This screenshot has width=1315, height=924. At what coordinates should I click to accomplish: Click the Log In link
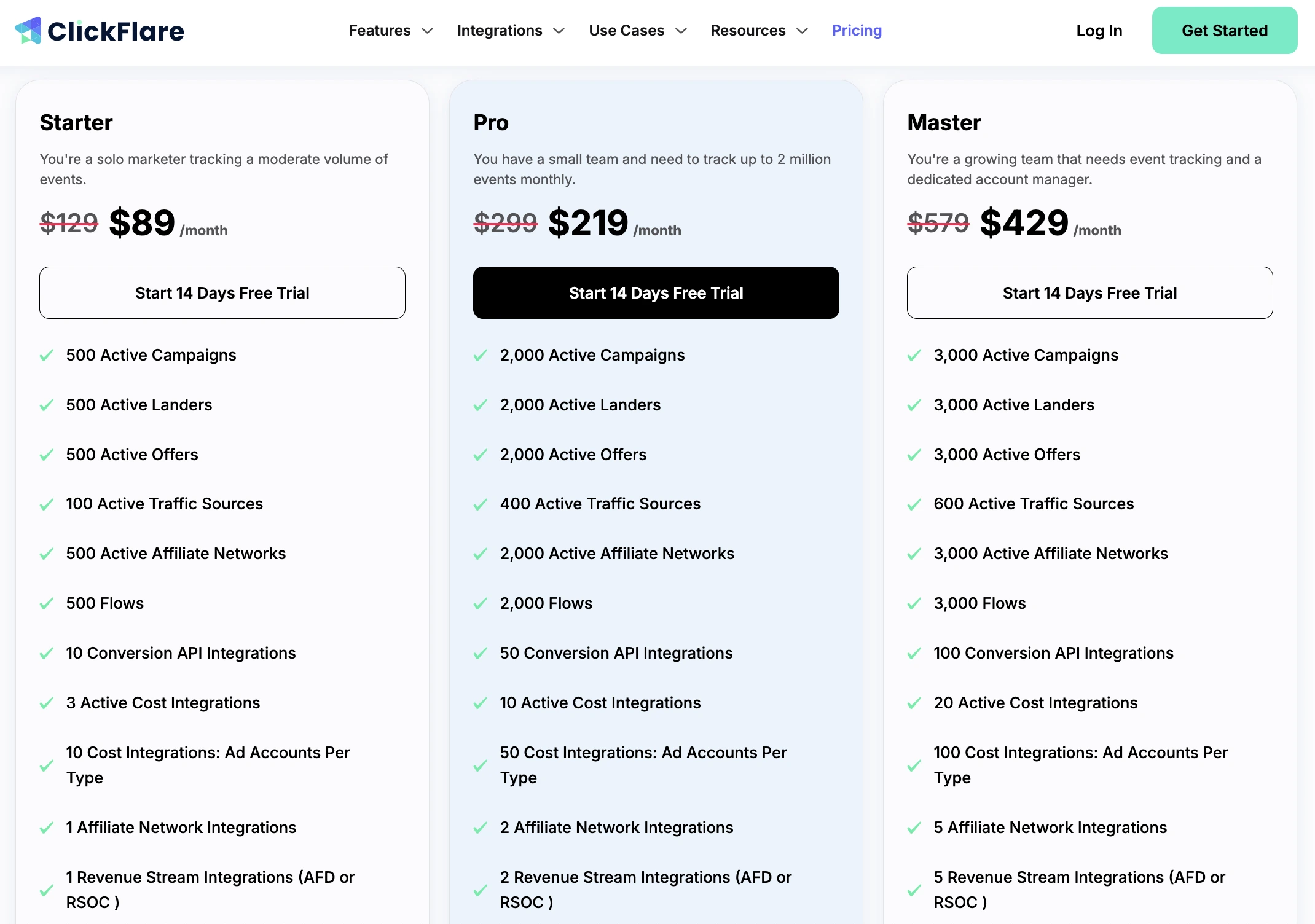tap(1099, 31)
